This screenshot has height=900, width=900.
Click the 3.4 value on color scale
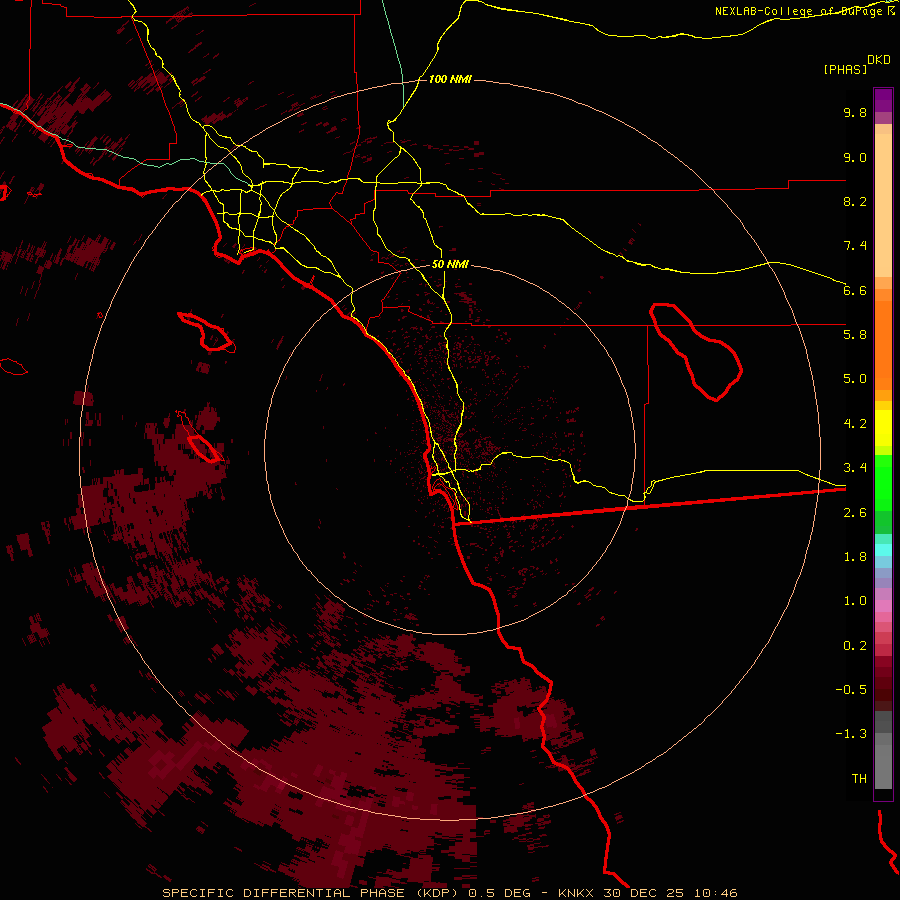coord(855,468)
